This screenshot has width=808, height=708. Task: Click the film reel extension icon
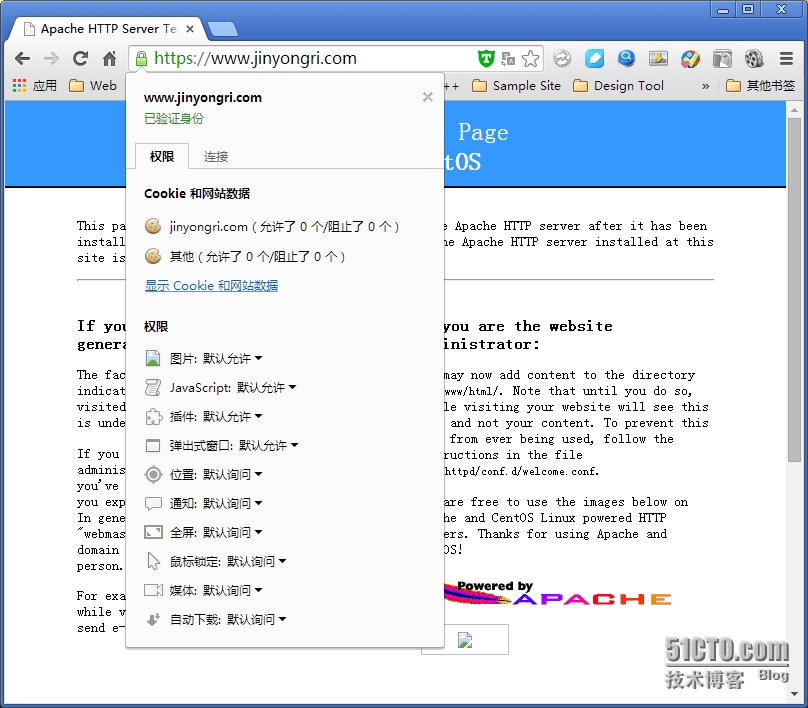coord(754,59)
